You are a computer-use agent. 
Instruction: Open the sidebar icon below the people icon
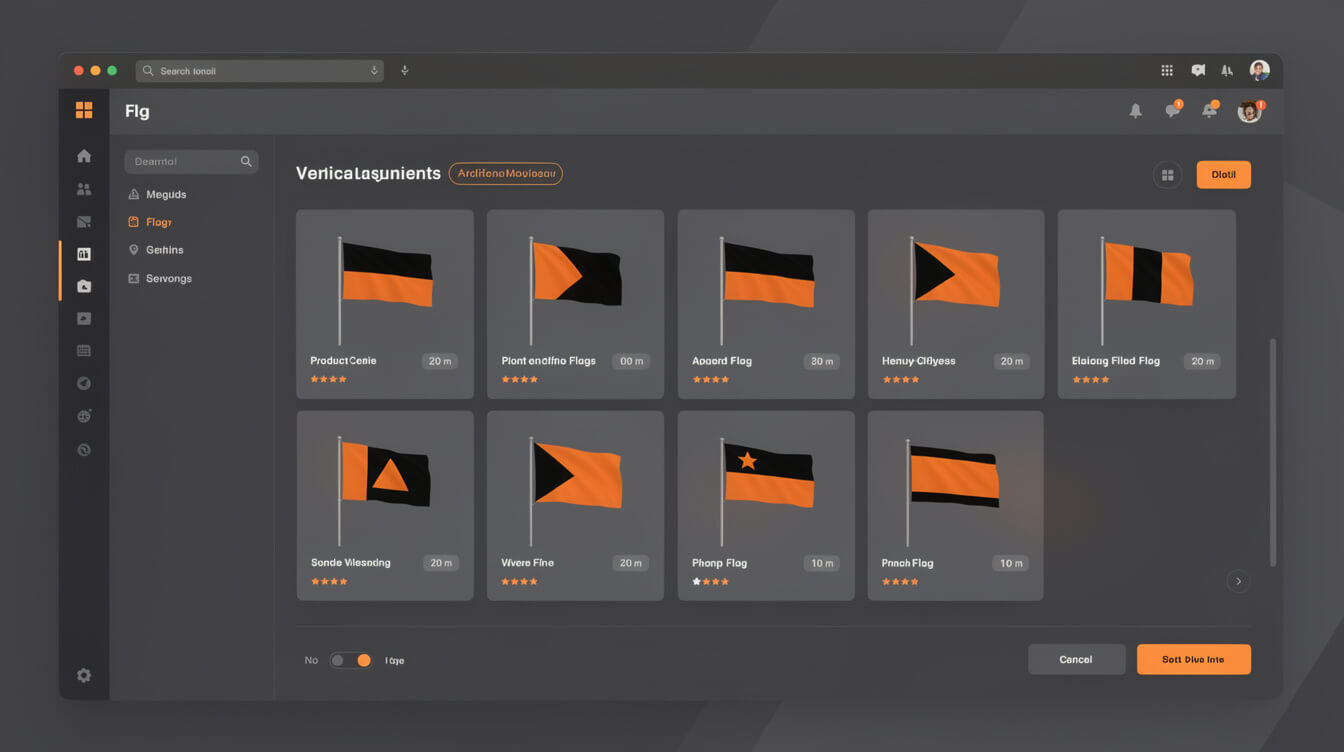(84, 222)
